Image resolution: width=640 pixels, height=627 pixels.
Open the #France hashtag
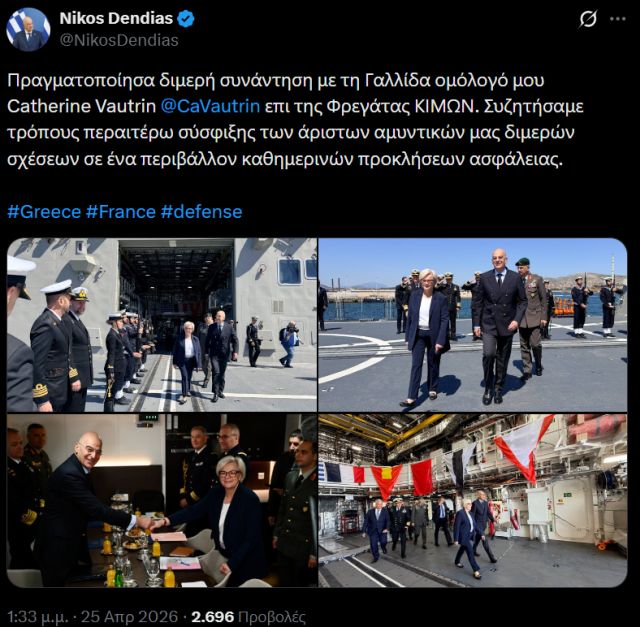coord(121,212)
